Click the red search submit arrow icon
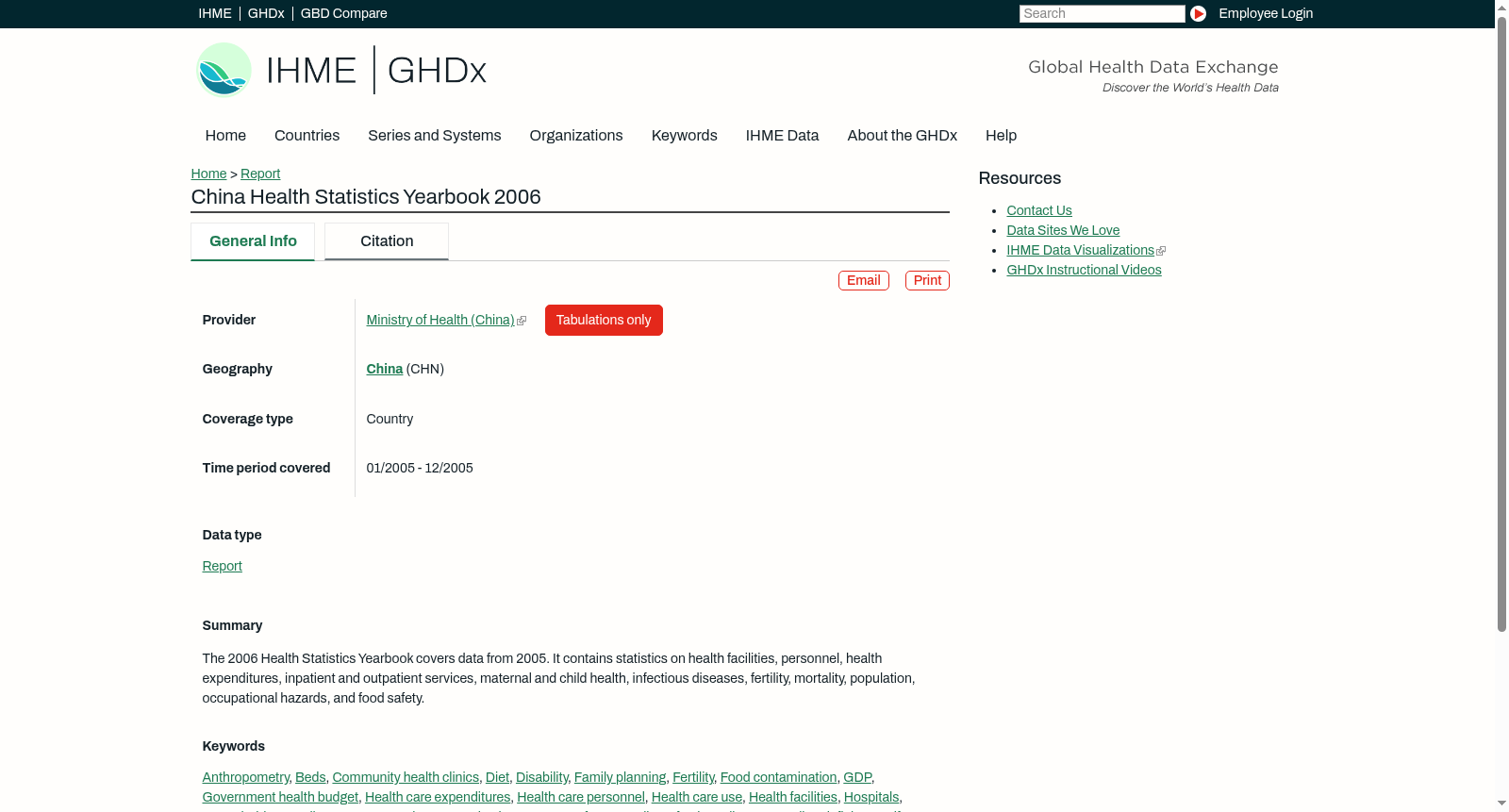Image resolution: width=1509 pixels, height=812 pixels. [x=1198, y=13]
